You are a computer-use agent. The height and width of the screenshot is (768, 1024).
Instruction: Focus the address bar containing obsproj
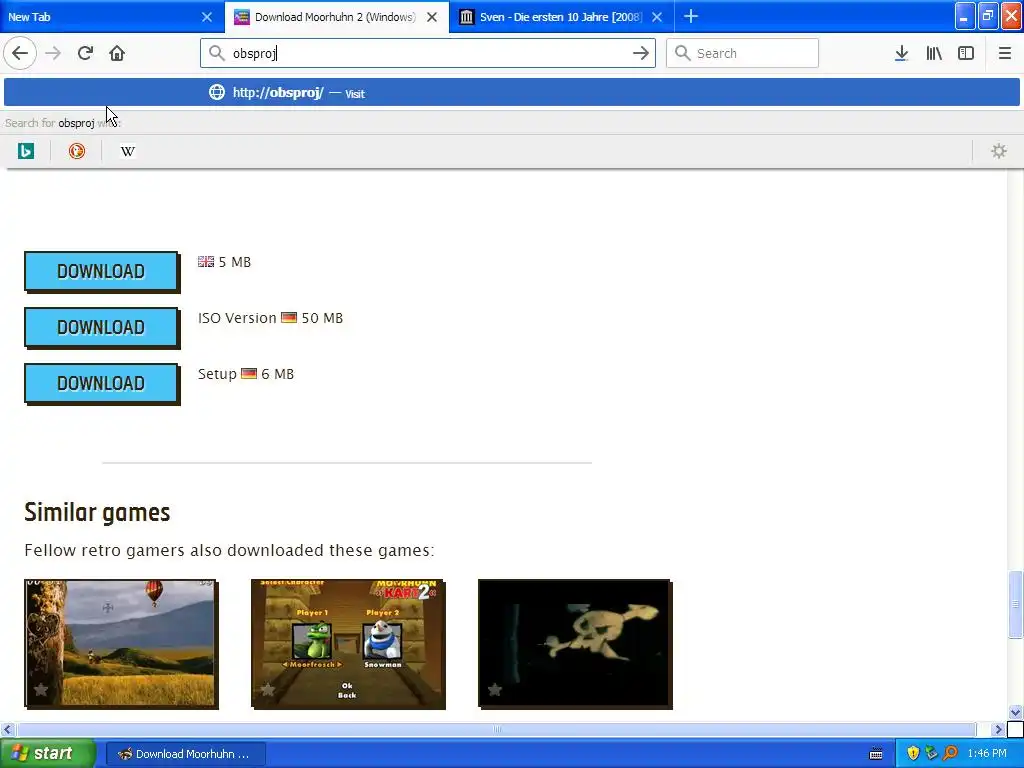pyautogui.click(x=428, y=53)
